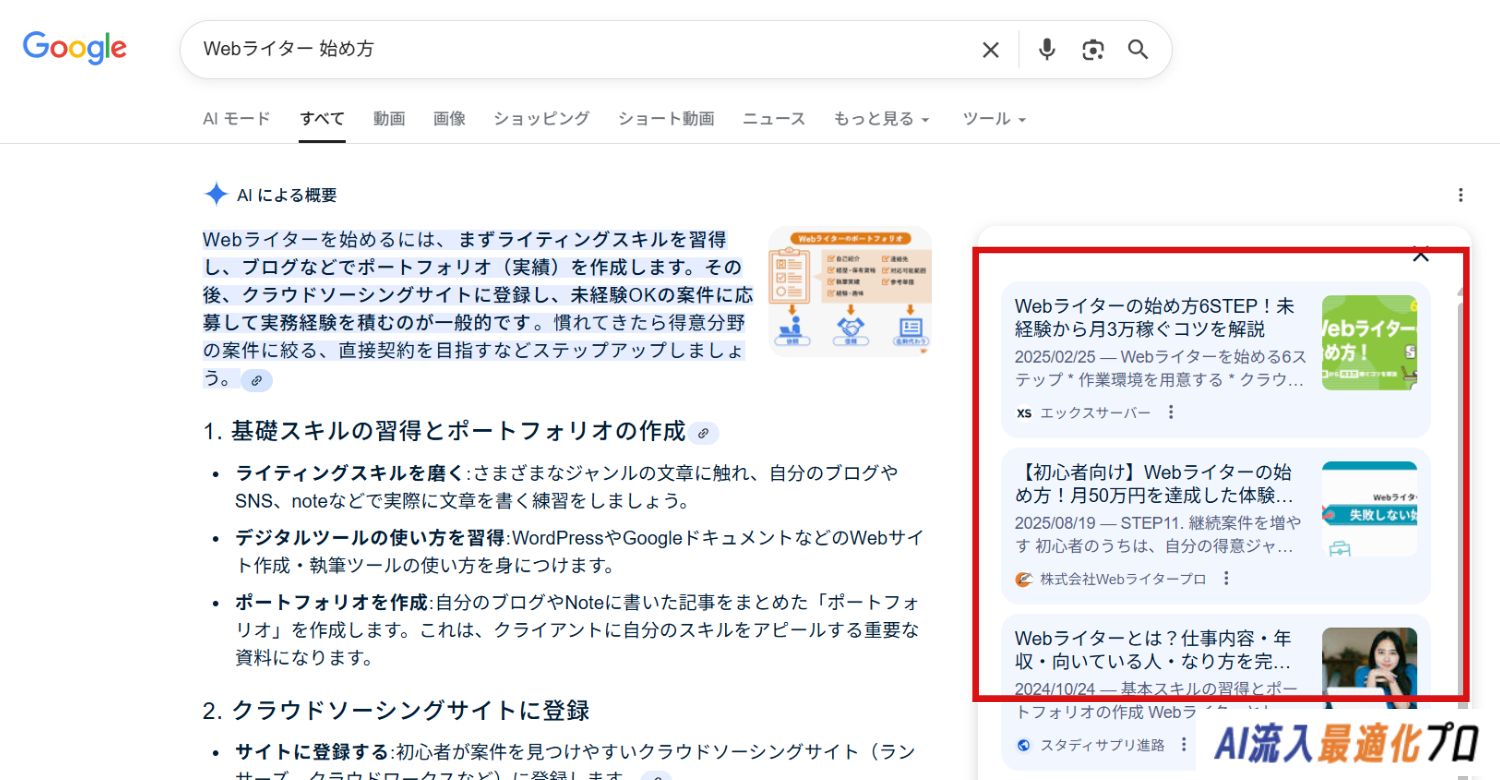
Task: Switch to the AI モード tab
Action: (236, 119)
